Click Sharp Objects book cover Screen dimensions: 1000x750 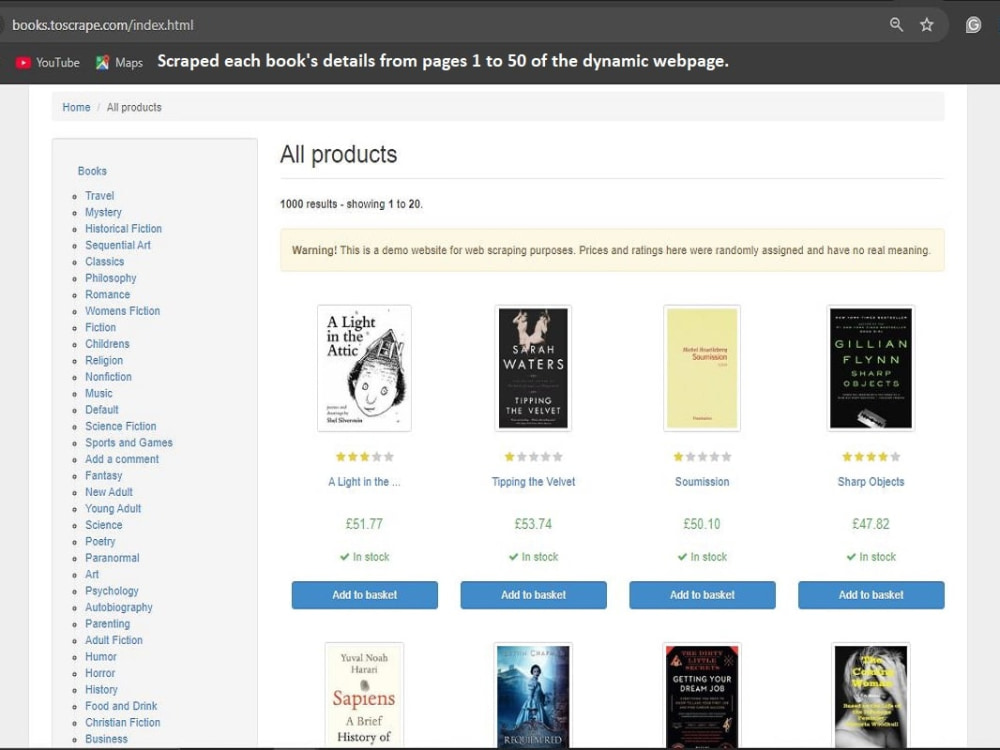tap(871, 368)
